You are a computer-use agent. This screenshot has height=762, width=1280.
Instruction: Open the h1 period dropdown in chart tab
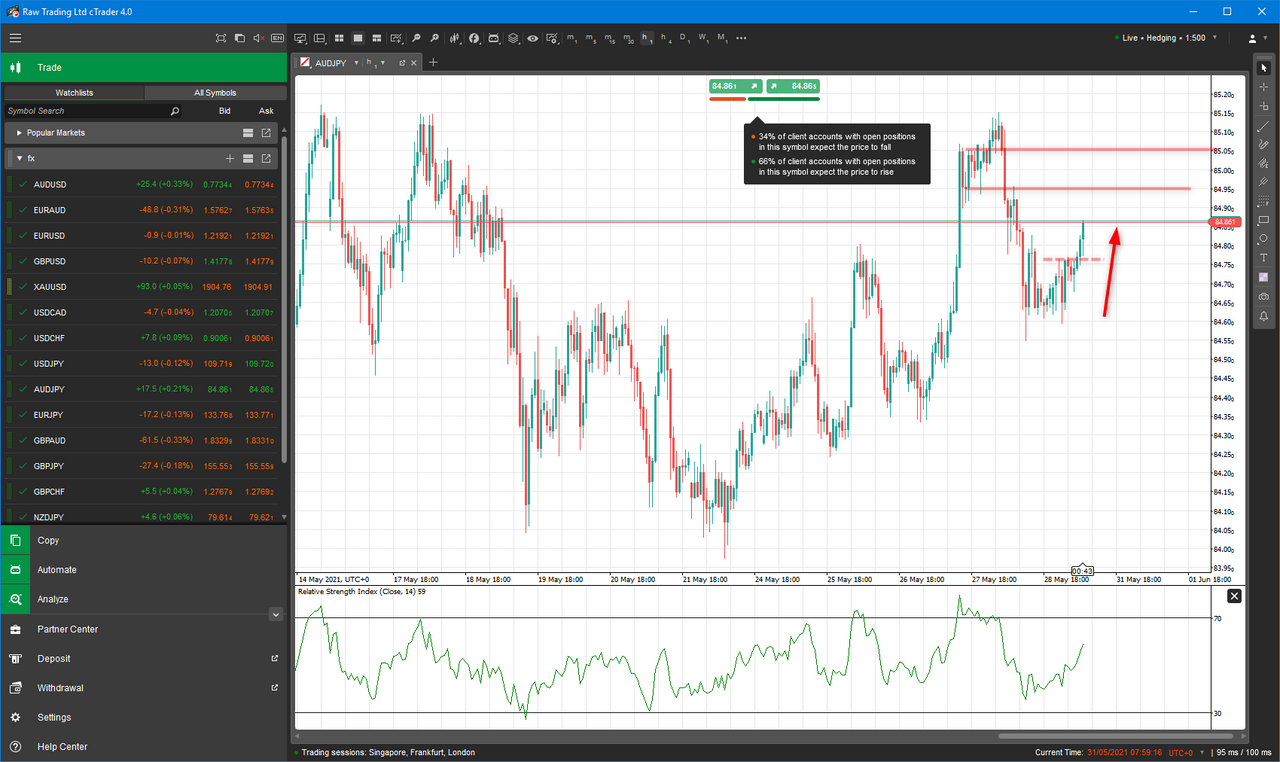coord(384,62)
